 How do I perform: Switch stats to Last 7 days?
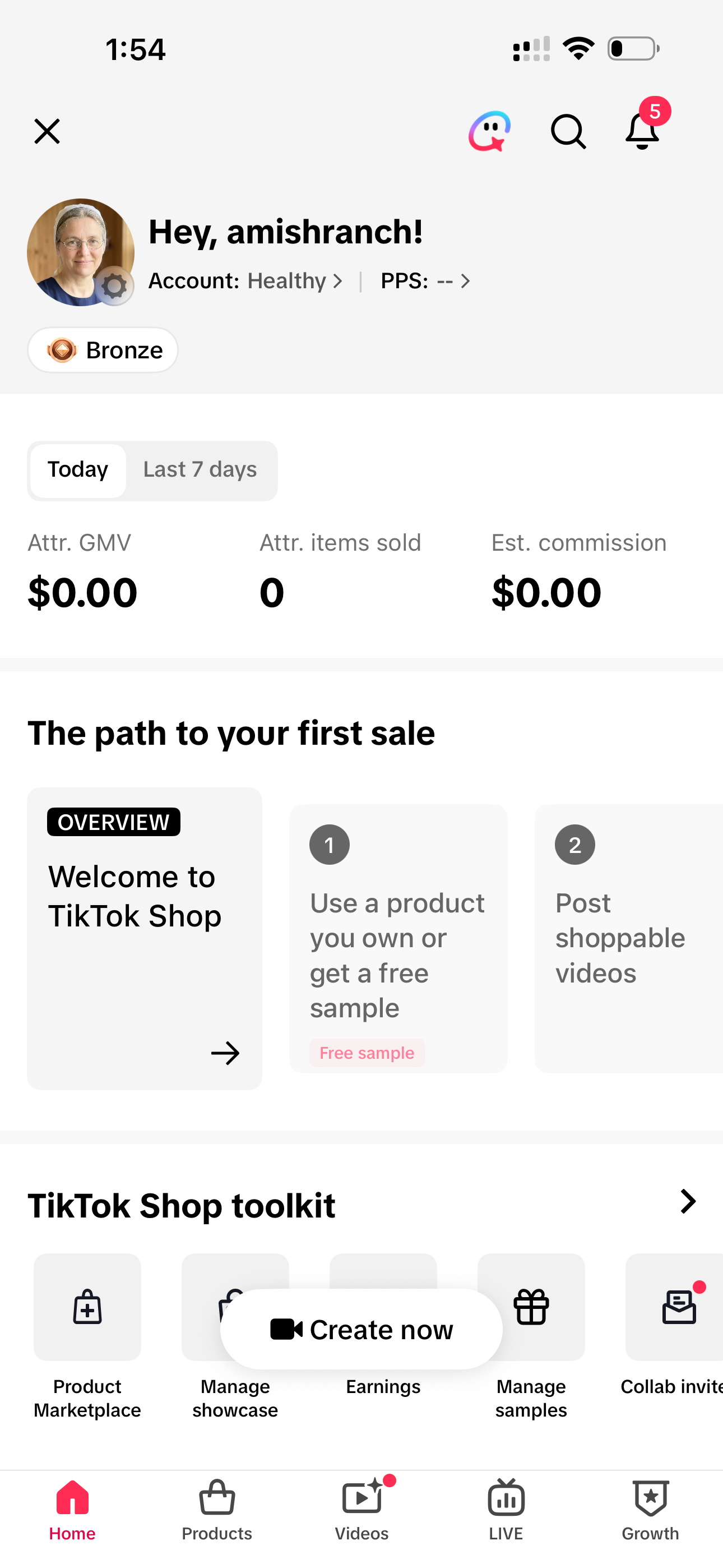pos(200,470)
